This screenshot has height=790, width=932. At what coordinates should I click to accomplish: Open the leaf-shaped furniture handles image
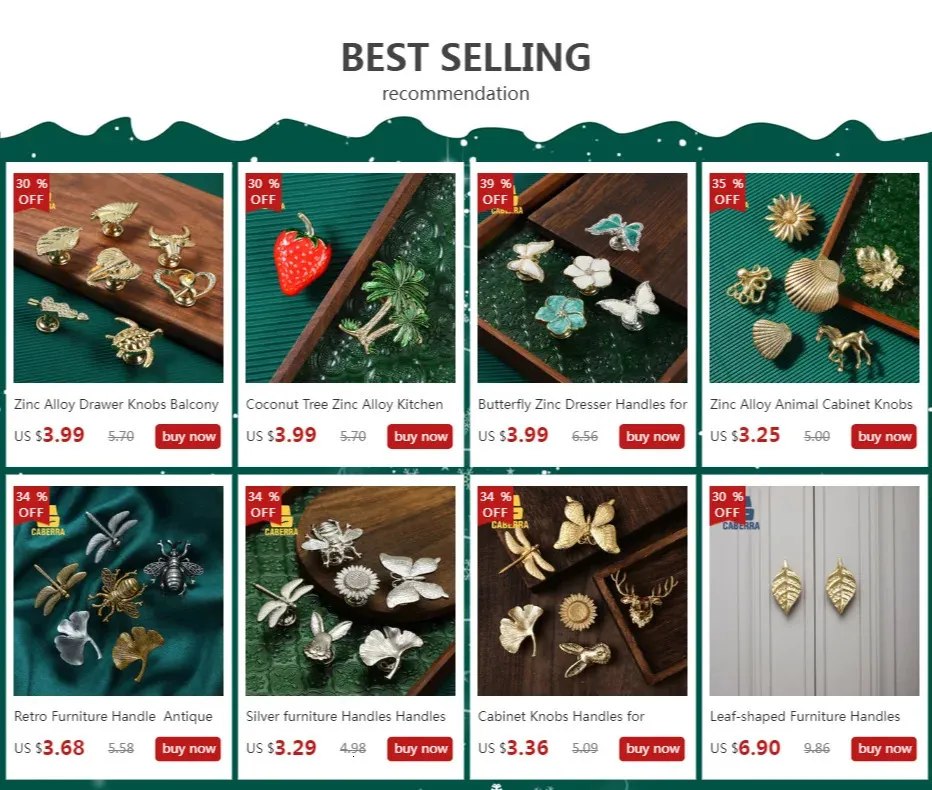[x=814, y=591]
